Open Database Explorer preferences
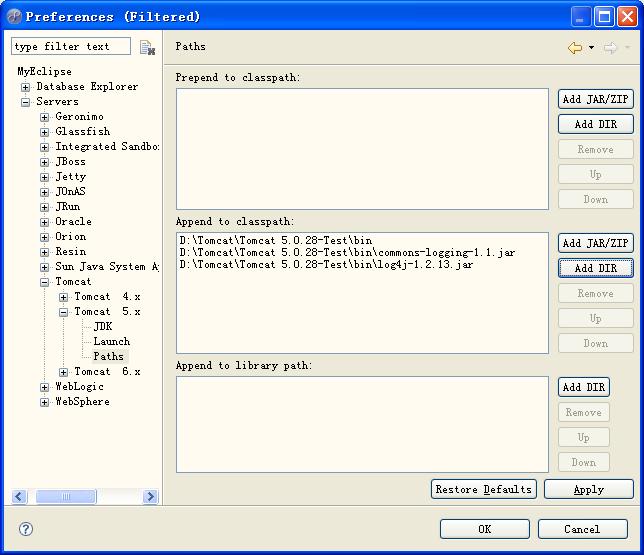This screenshot has width=644, height=555. (x=87, y=87)
